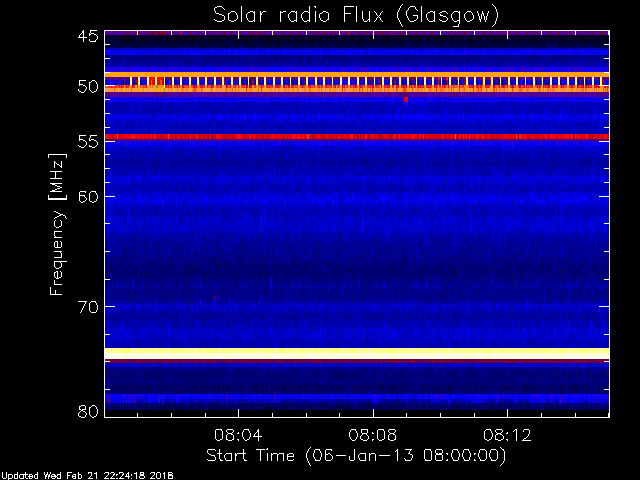Click the solid red band at 55 MHz
Image resolution: width=640 pixels, height=480 pixels.
tap(357, 136)
